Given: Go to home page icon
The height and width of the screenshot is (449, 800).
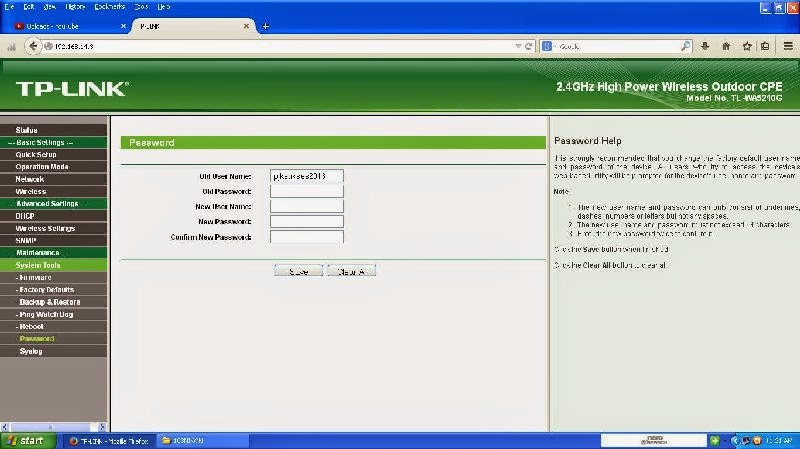Looking at the screenshot, I should 726,46.
